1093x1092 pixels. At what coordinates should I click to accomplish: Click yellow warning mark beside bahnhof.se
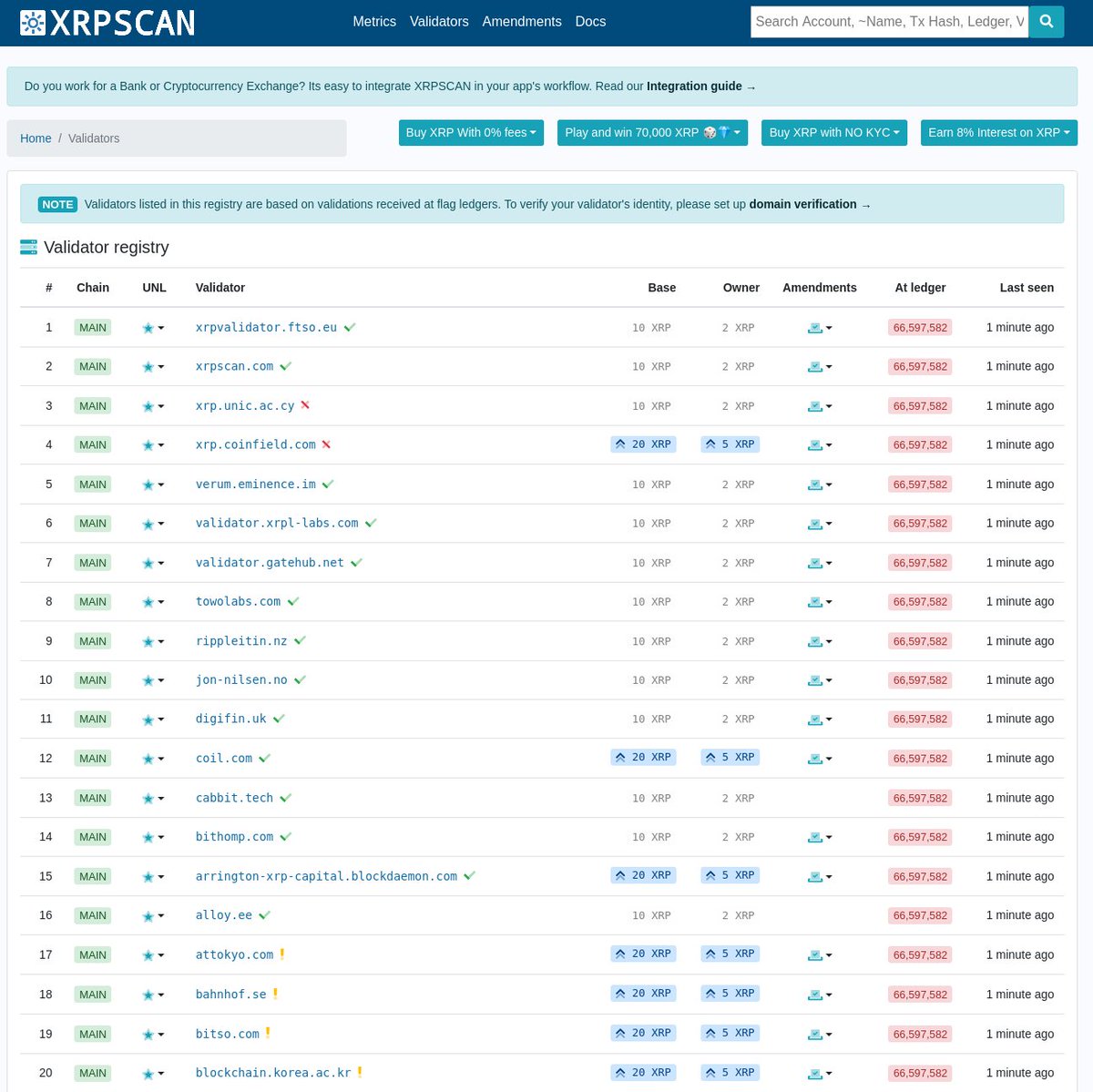tap(275, 994)
